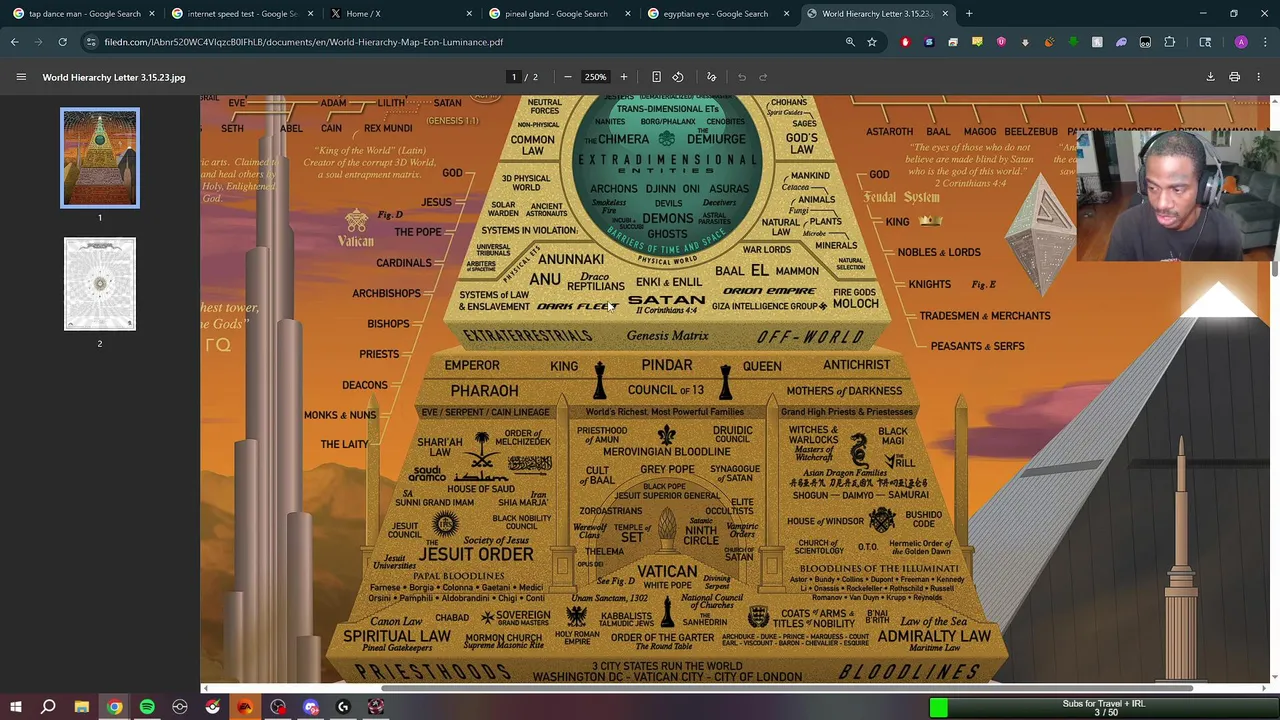Image resolution: width=1280 pixels, height=720 pixels.
Task: Select page 1 thumbnail
Action: [100, 158]
